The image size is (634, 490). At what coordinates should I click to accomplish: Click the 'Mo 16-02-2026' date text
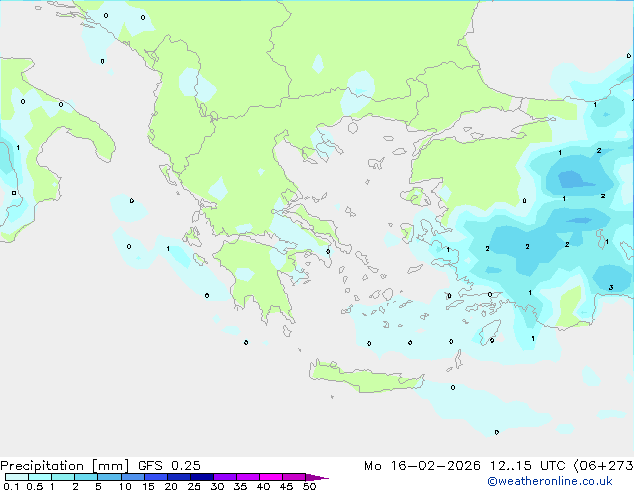tap(422, 466)
